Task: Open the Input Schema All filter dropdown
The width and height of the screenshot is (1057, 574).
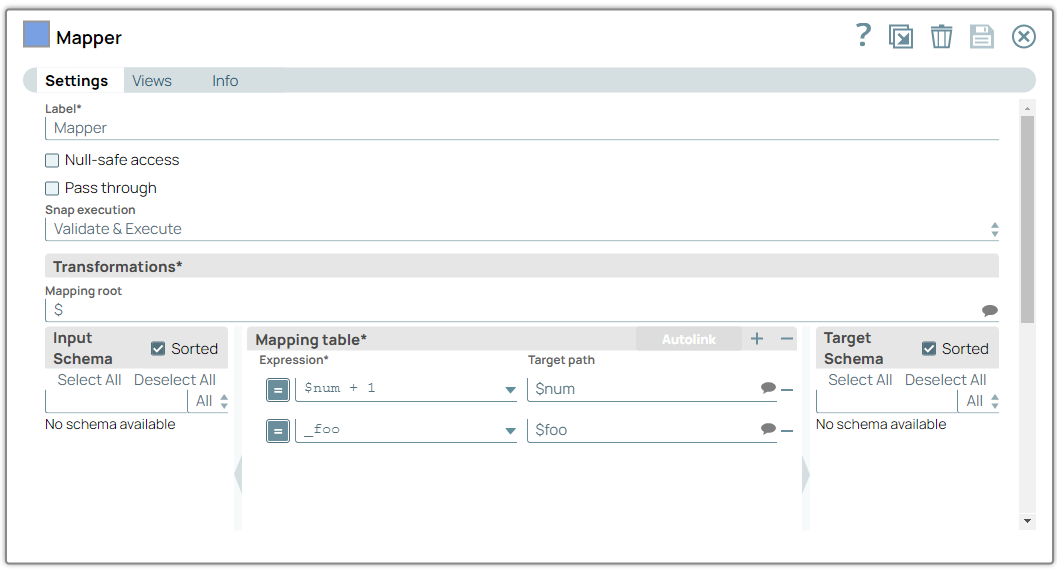Action: [x=210, y=401]
